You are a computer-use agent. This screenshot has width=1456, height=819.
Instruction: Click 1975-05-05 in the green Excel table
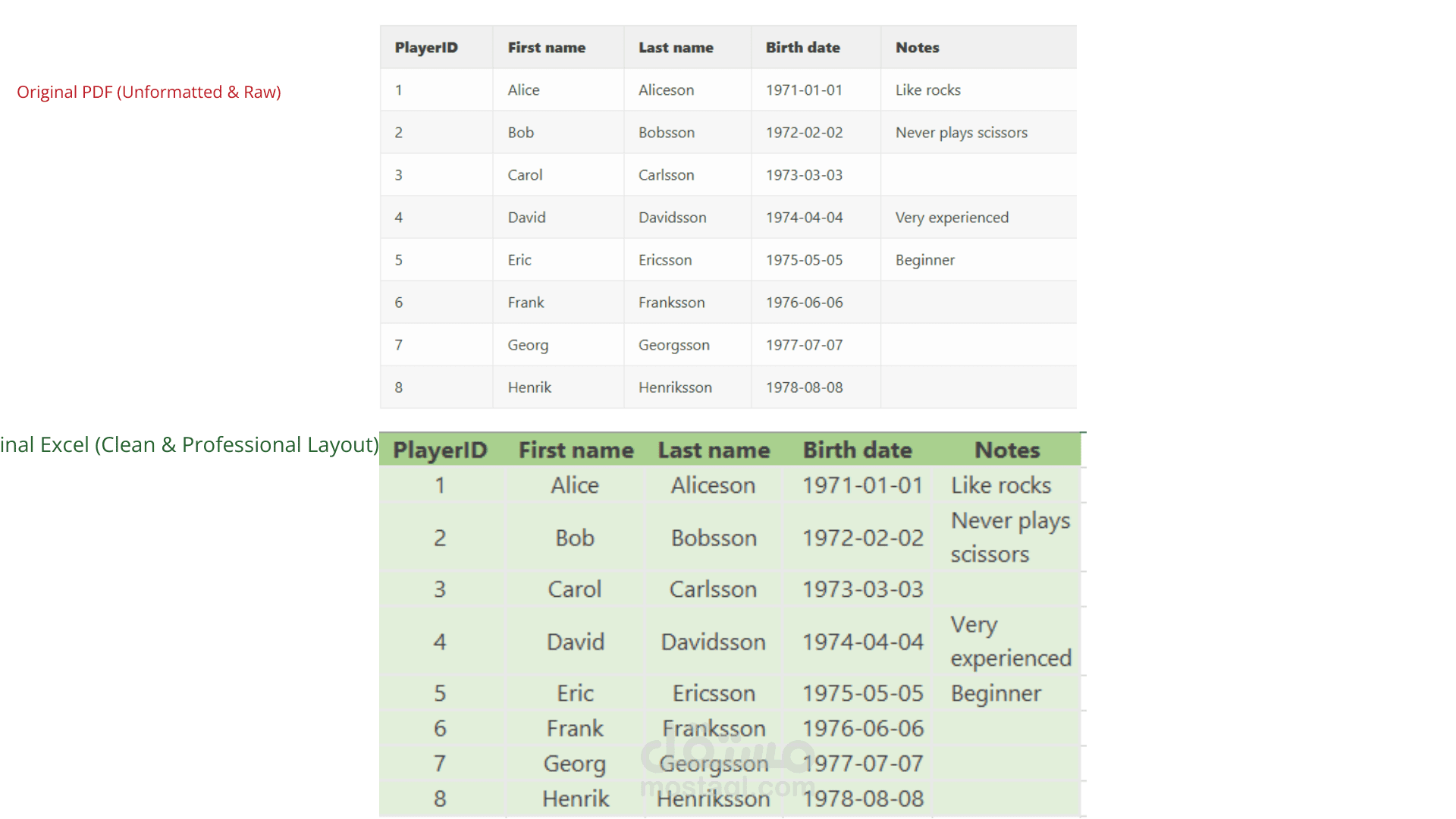click(x=863, y=693)
